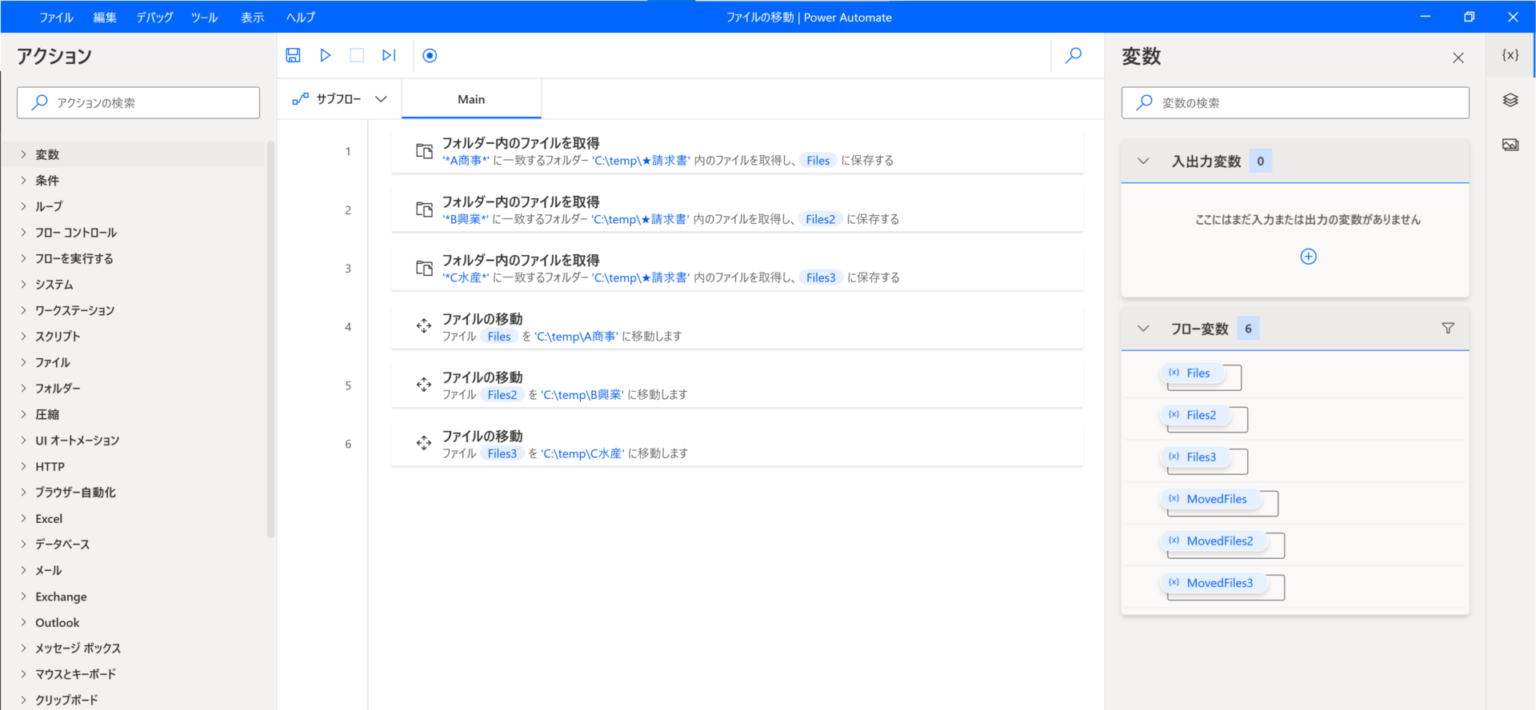
Task: Open the images pane
Action: tap(1511, 141)
